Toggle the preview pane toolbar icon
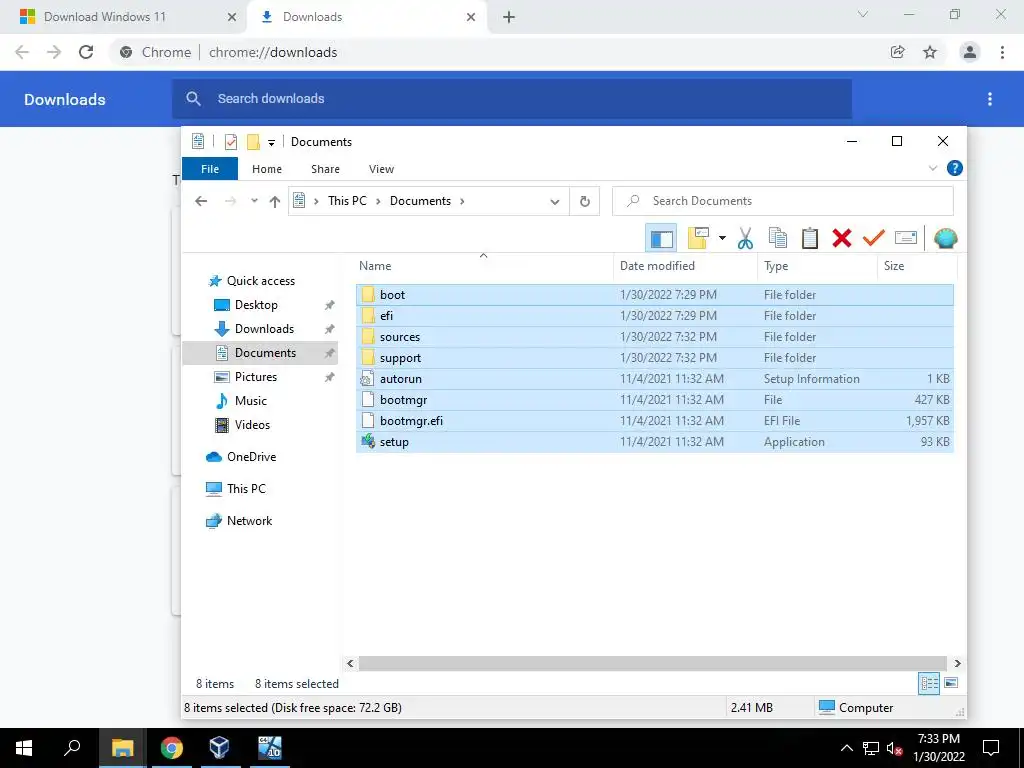Viewport: 1024px width, 768px height. pyautogui.click(x=662, y=238)
